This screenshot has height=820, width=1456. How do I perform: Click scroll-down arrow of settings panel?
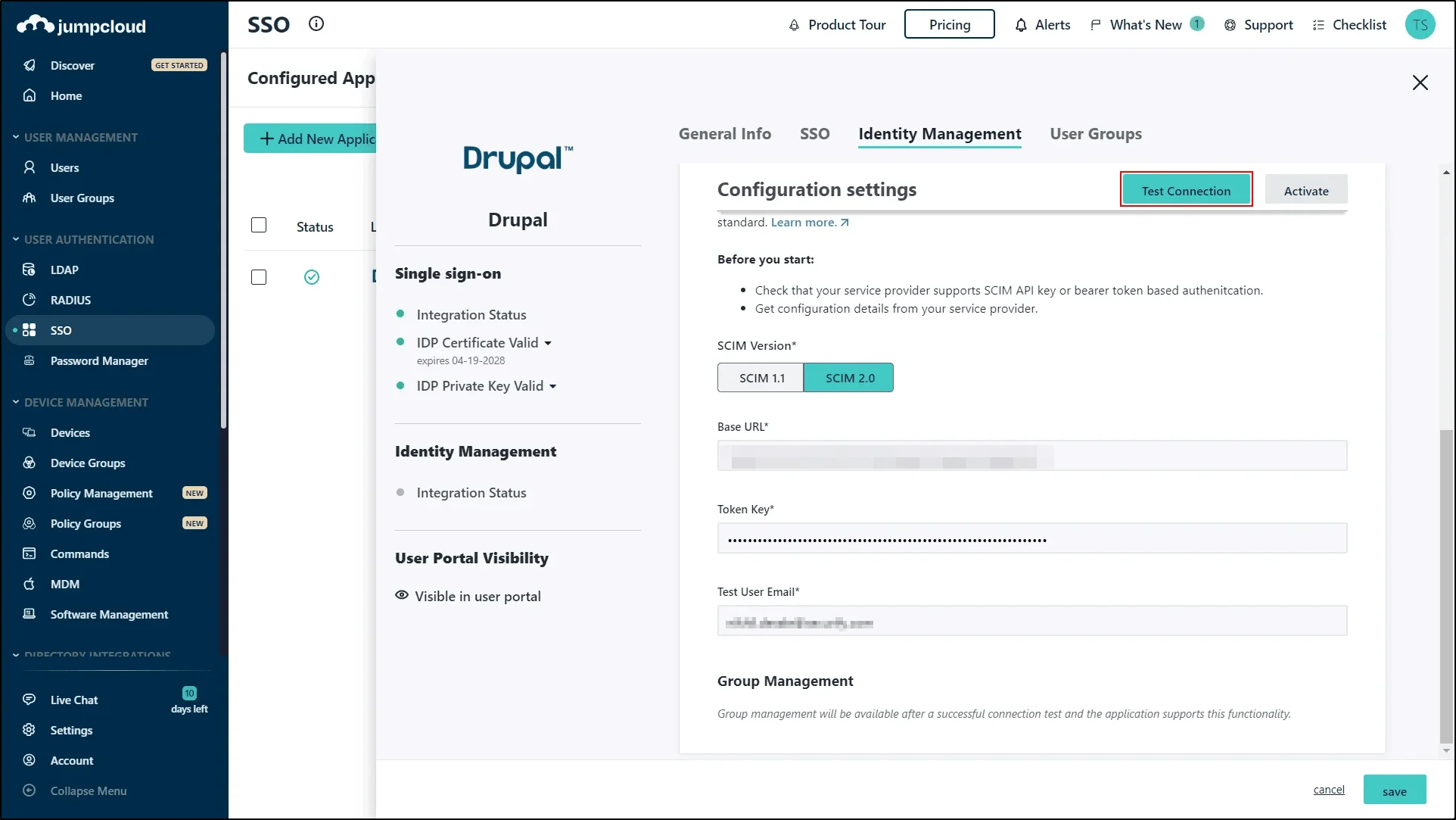pos(1446,750)
